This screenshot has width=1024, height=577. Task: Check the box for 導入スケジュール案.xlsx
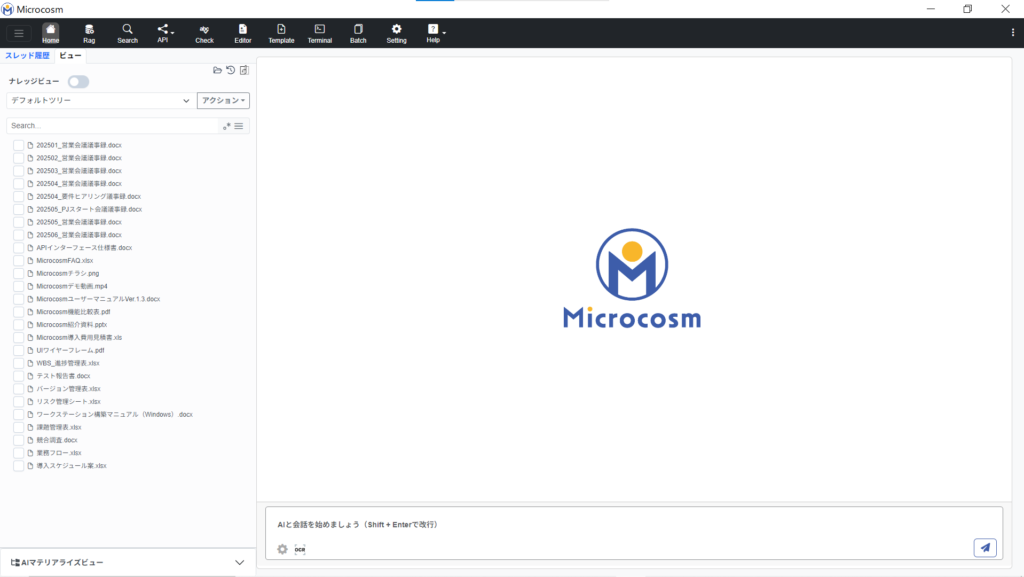pyautogui.click(x=18, y=466)
